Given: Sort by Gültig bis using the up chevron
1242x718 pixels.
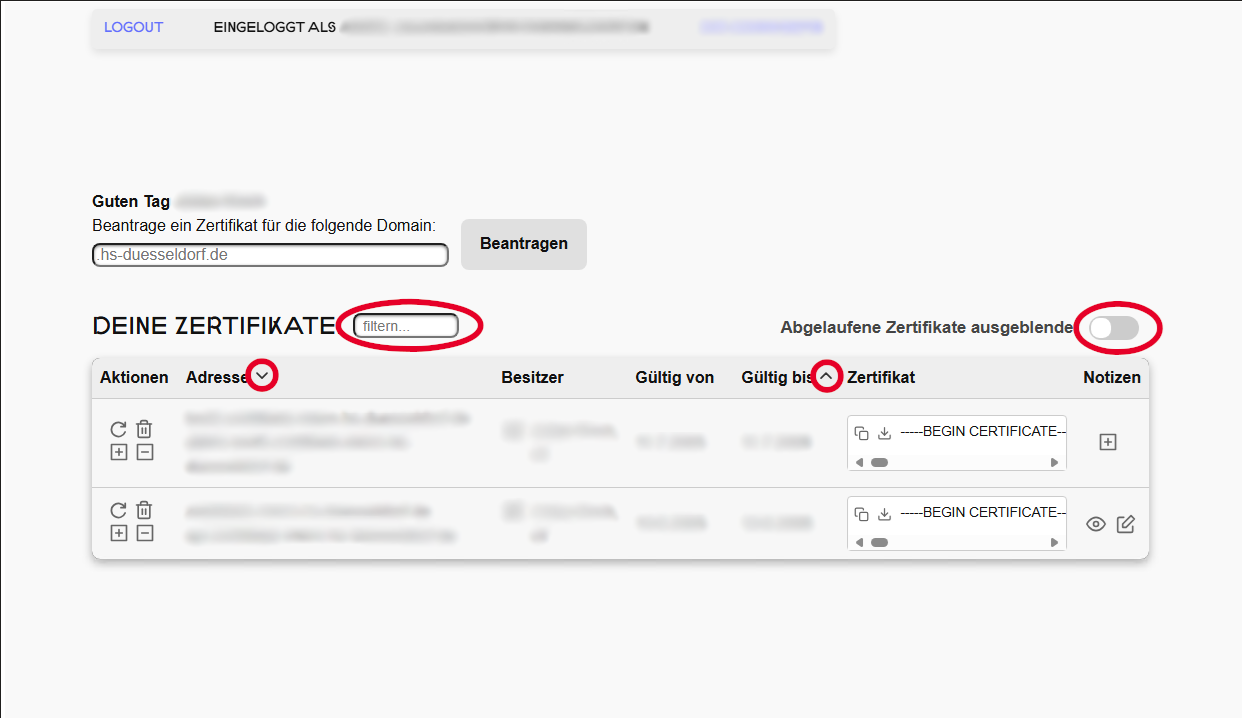Looking at the screenshot, I should (x=826, y=376).
